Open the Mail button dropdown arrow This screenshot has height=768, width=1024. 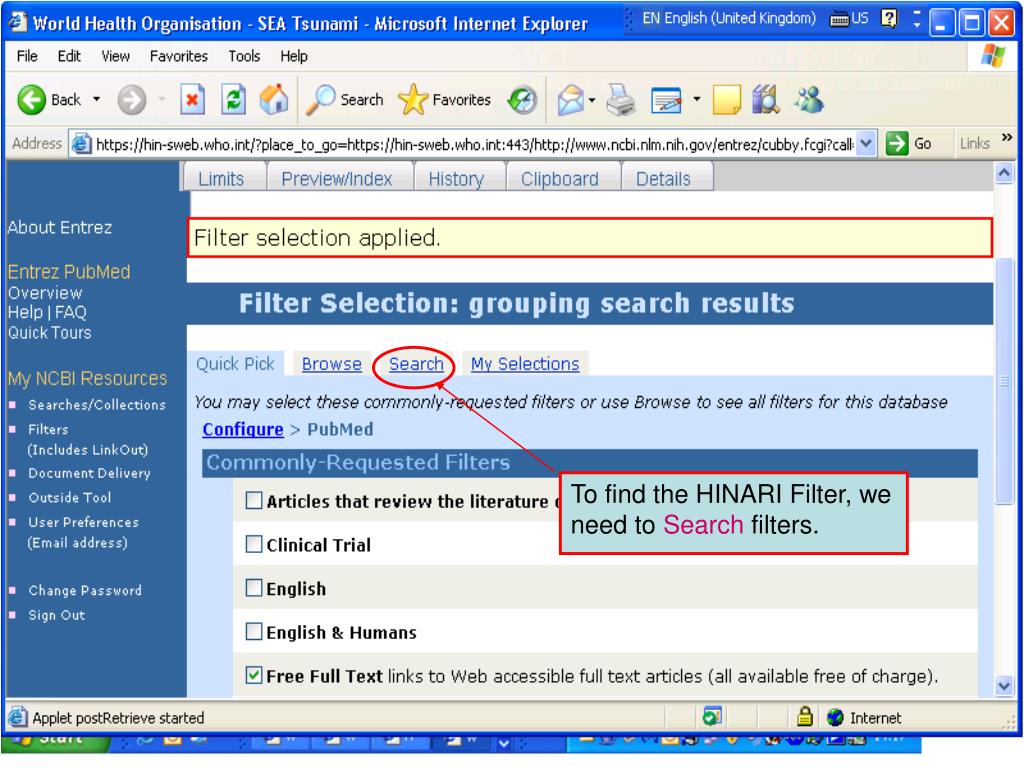pyautogui.click(x=592, y=101)
